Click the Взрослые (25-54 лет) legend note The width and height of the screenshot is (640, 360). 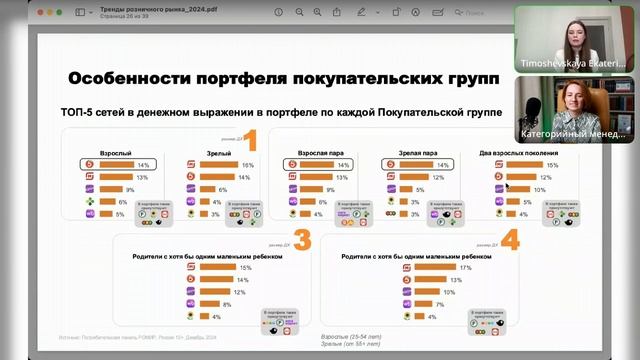pos(351,337)
